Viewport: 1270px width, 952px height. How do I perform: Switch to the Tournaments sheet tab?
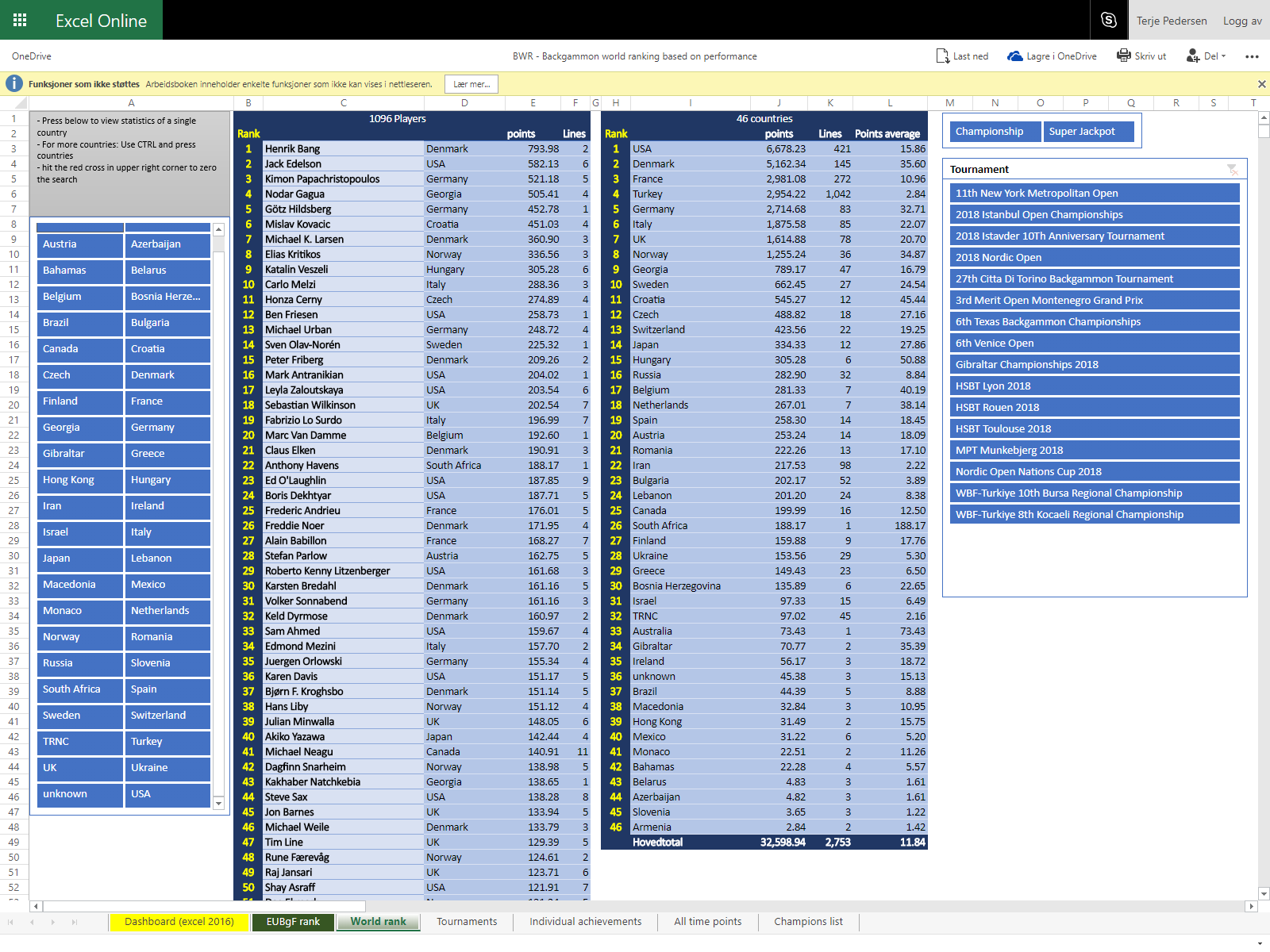coord(467,922)
